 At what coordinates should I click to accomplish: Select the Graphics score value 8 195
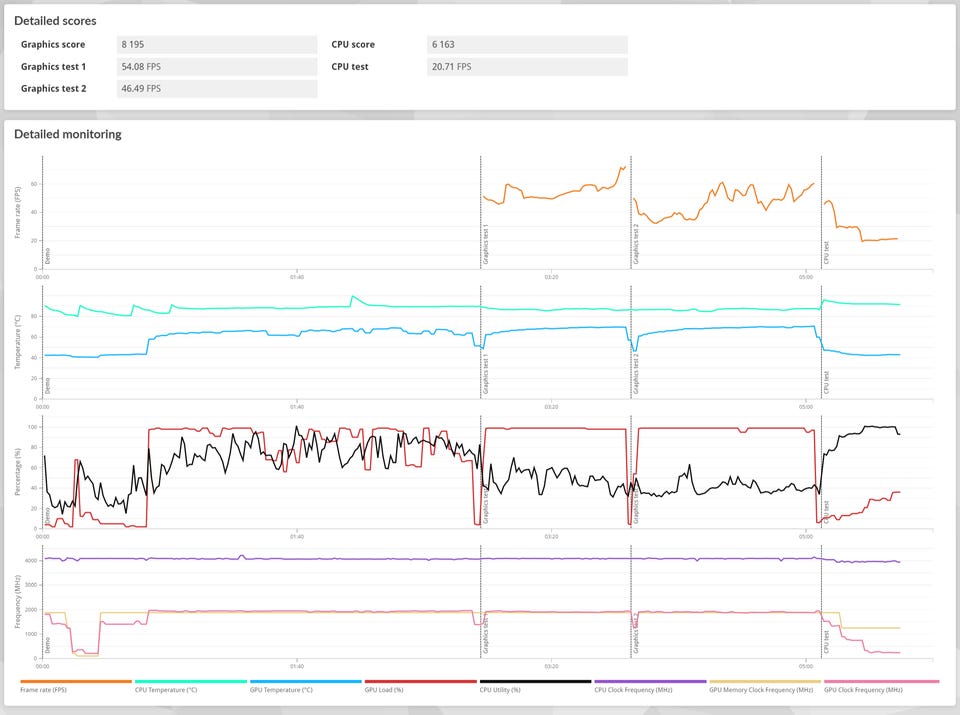(217, 45)
